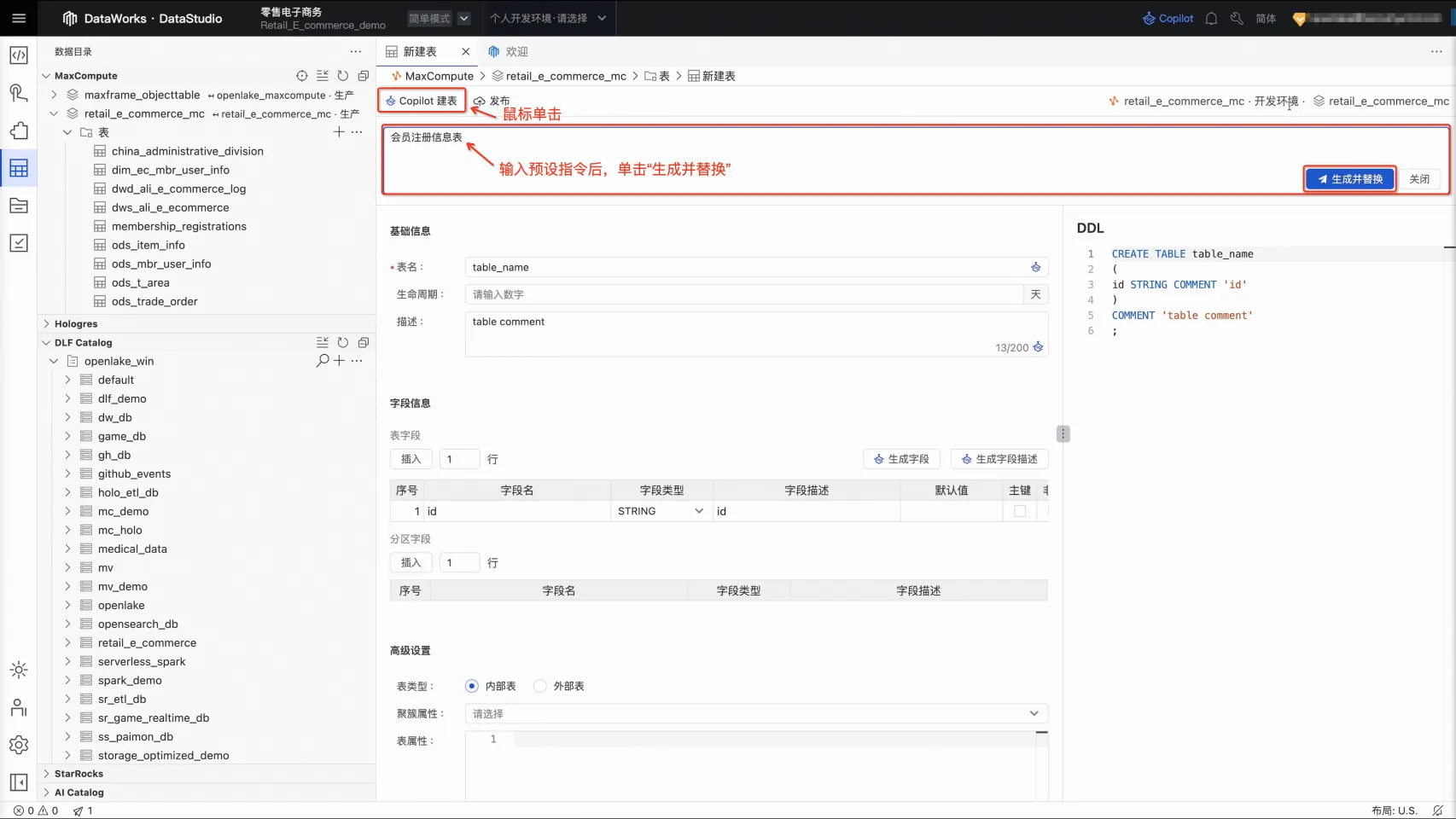Open the resource folder sidebar icon
Screen dimensions: 1456x819
point(19,206)
